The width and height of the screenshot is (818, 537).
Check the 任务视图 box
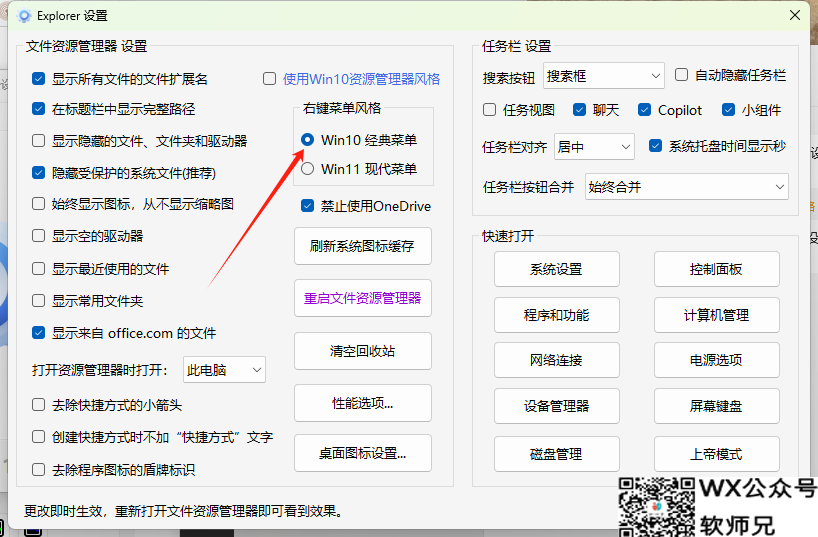click(x=489, y=110)
